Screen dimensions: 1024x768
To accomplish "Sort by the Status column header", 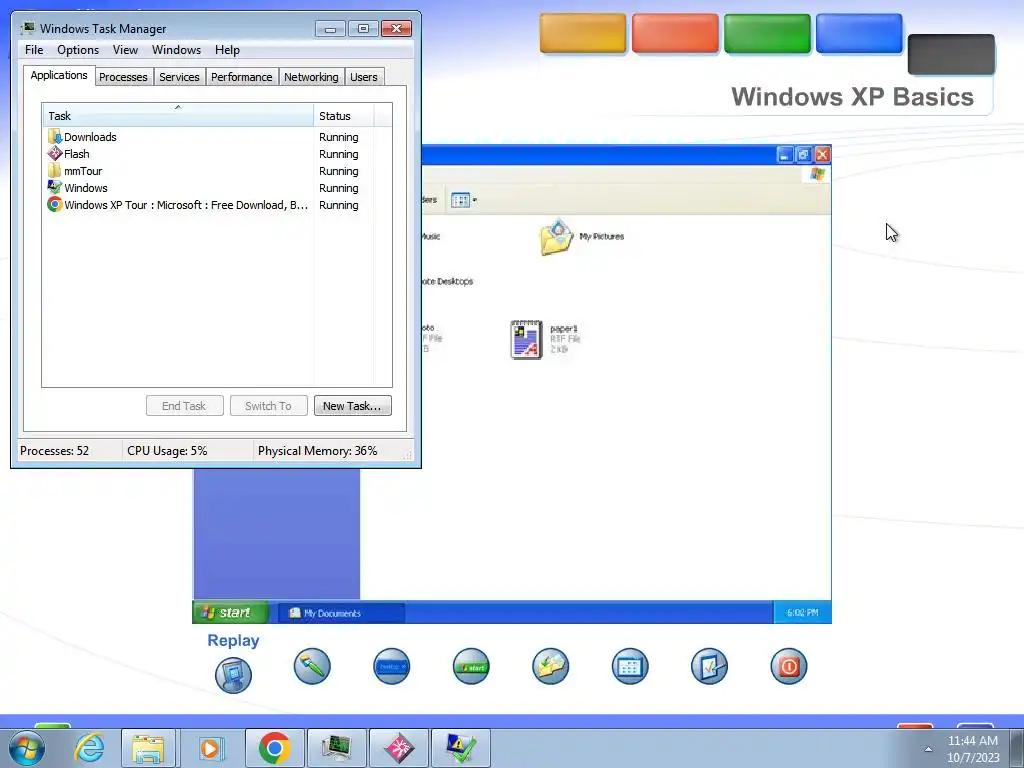I will pos(344,116).
